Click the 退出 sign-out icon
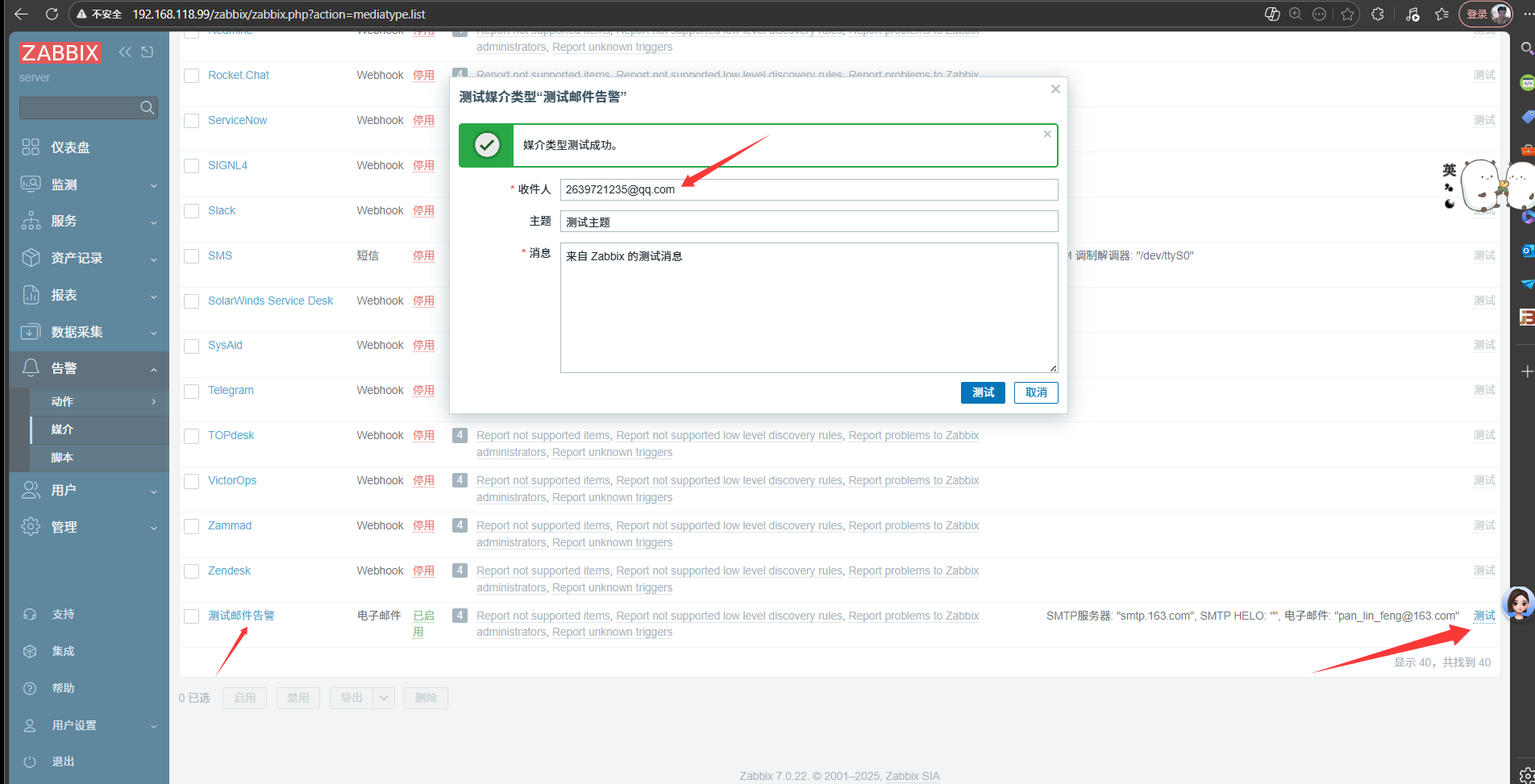 pos(30,761)
